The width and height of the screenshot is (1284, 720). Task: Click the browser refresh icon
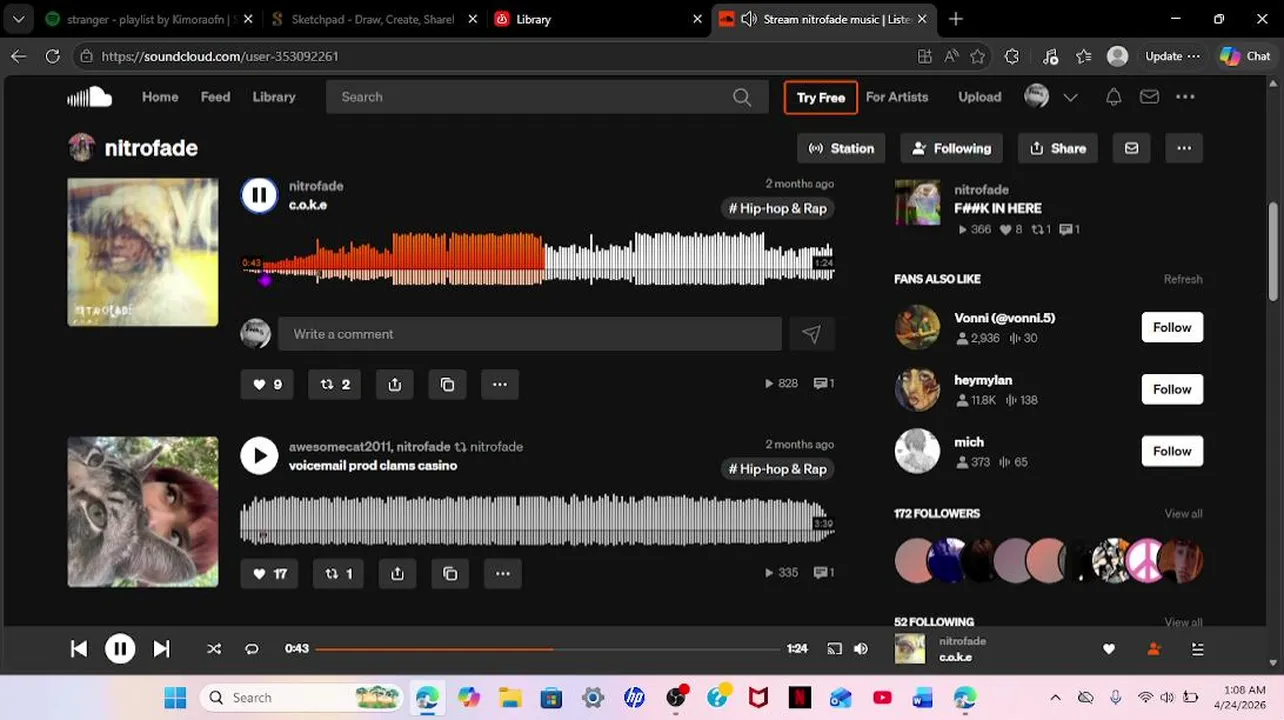click(x=53, y=56)
